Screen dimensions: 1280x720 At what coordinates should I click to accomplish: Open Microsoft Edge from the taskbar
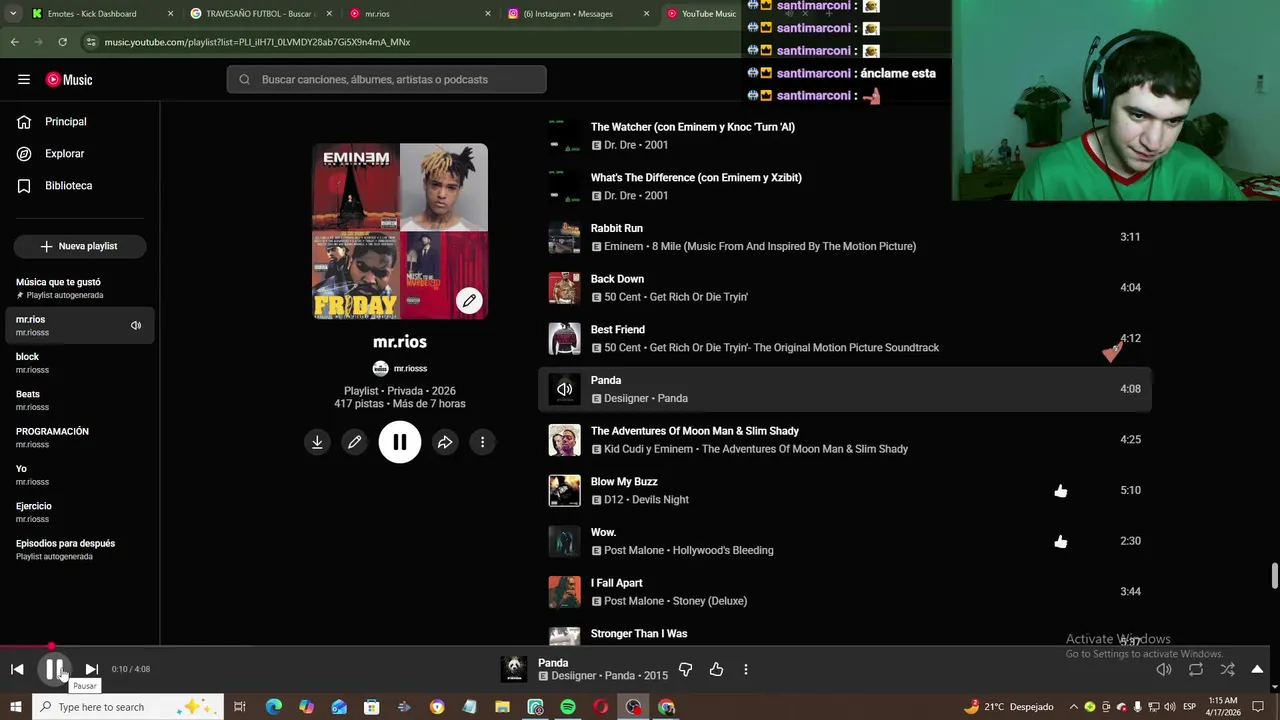[x=273, y=707]
